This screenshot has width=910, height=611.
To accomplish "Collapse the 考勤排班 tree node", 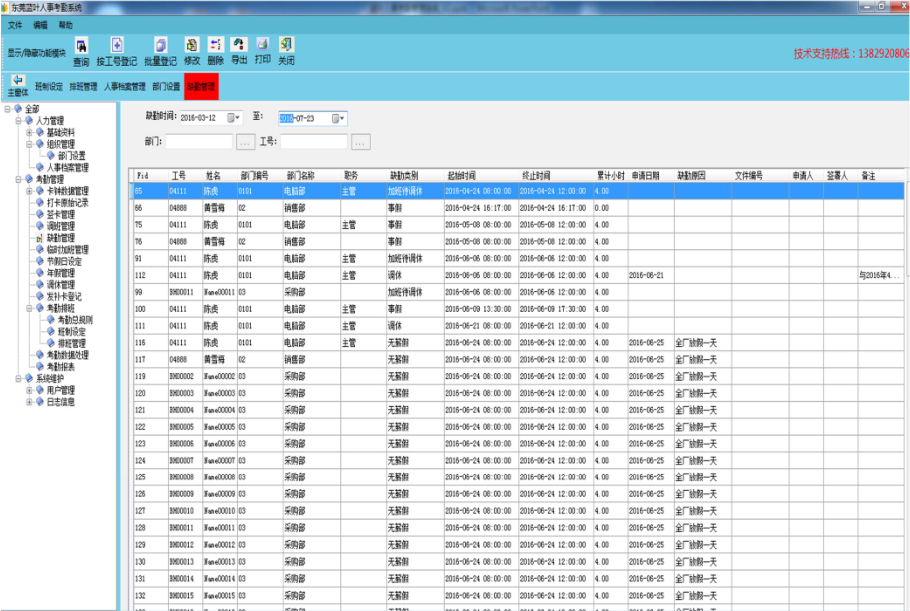I will (29, 308).
